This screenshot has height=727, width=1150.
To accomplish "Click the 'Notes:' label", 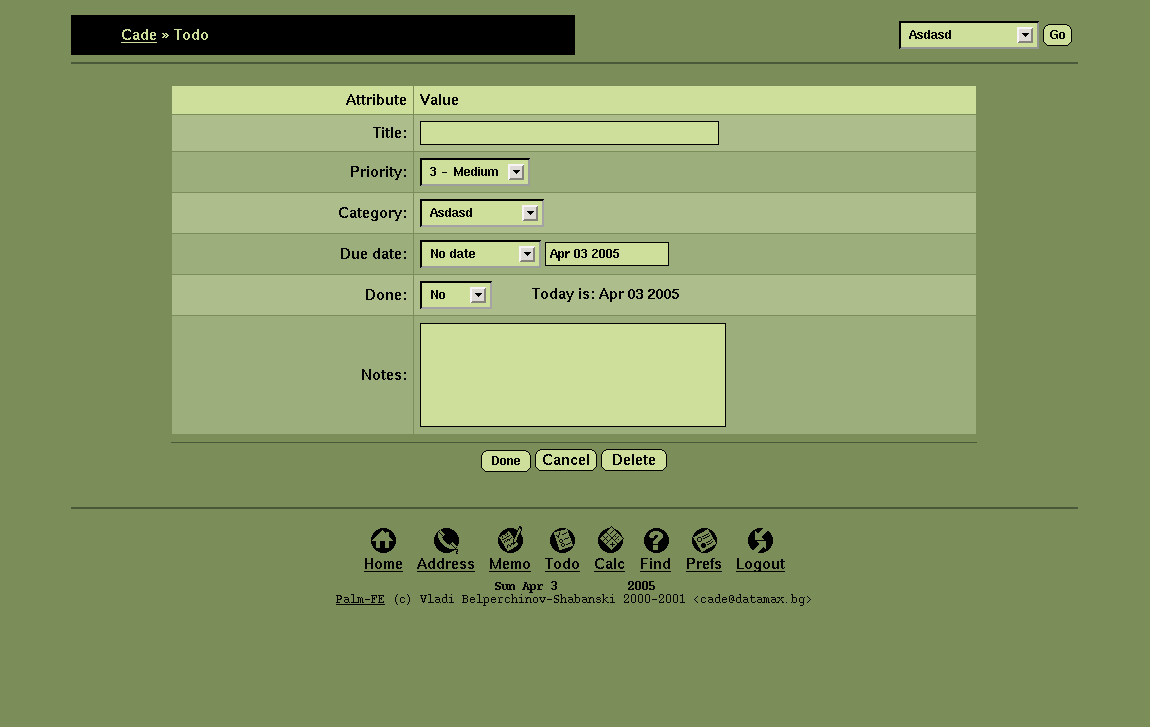I will 384,375.
